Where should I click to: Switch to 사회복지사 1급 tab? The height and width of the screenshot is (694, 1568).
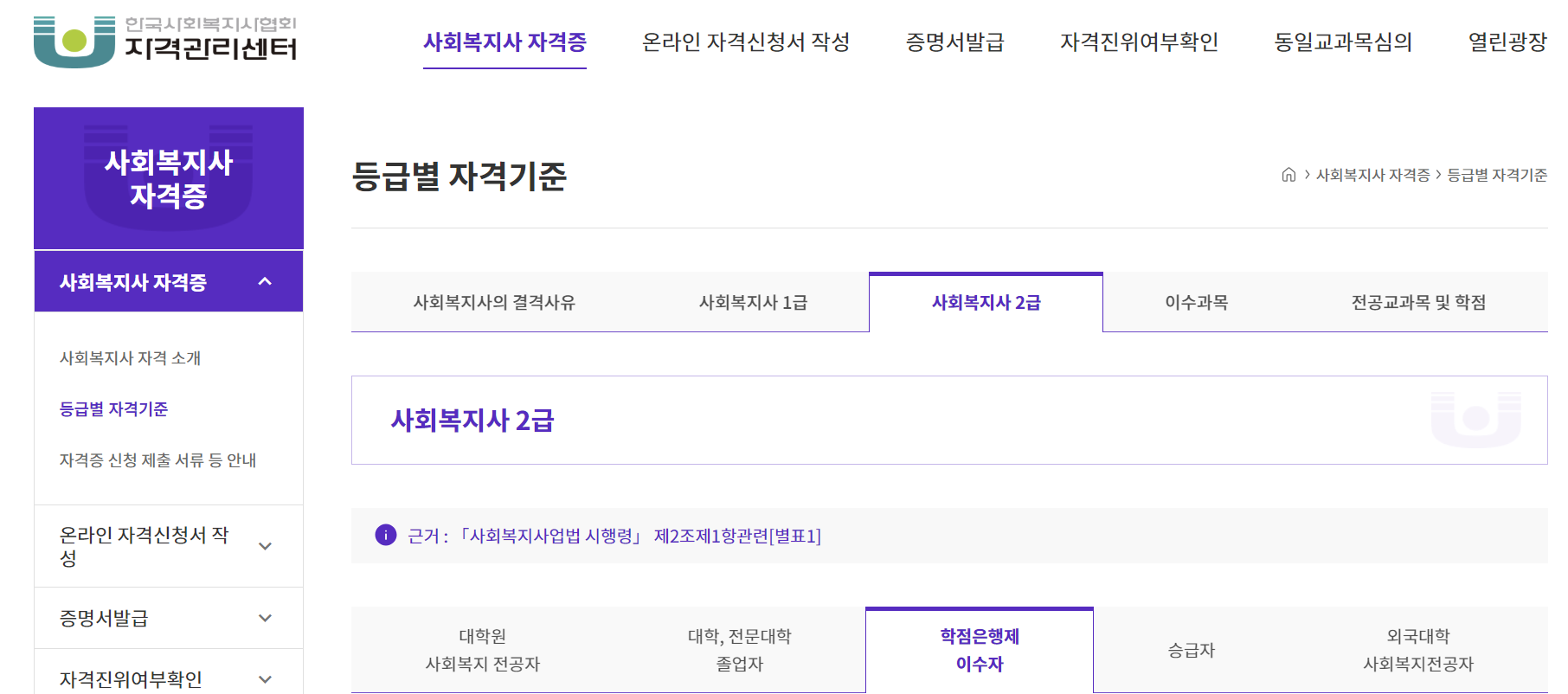tap(753, 302)
